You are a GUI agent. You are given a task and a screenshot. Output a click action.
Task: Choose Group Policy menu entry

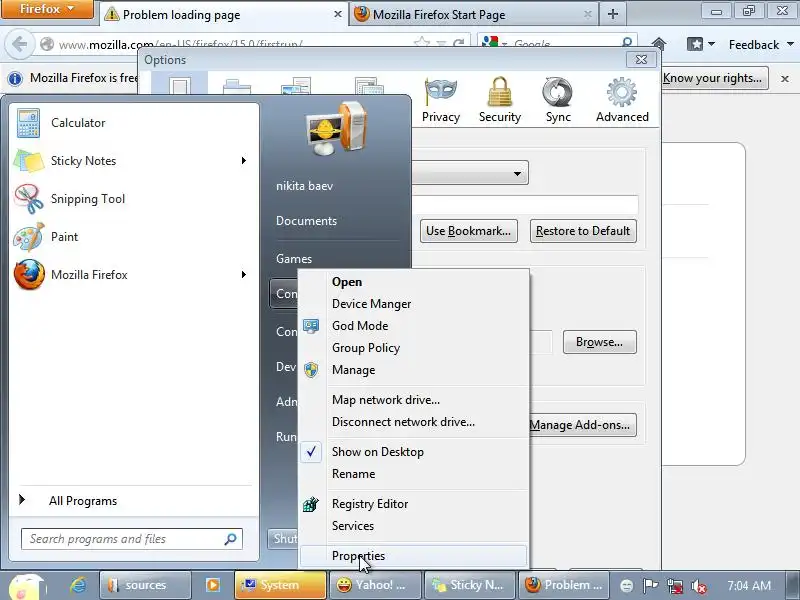413,348
